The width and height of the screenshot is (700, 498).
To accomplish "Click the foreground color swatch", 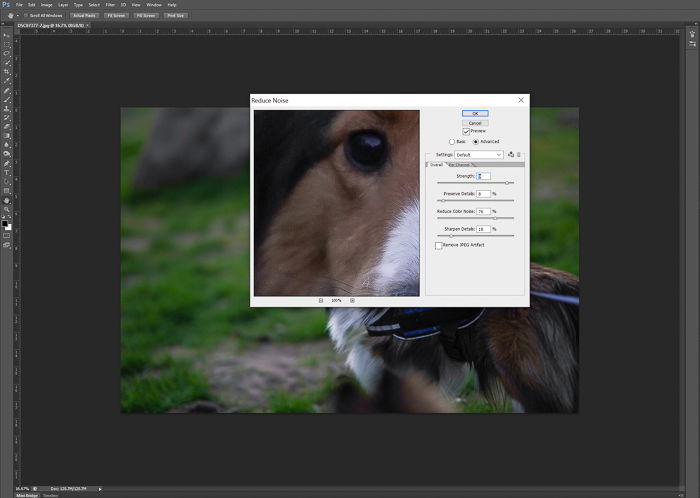I will (4, 224).
